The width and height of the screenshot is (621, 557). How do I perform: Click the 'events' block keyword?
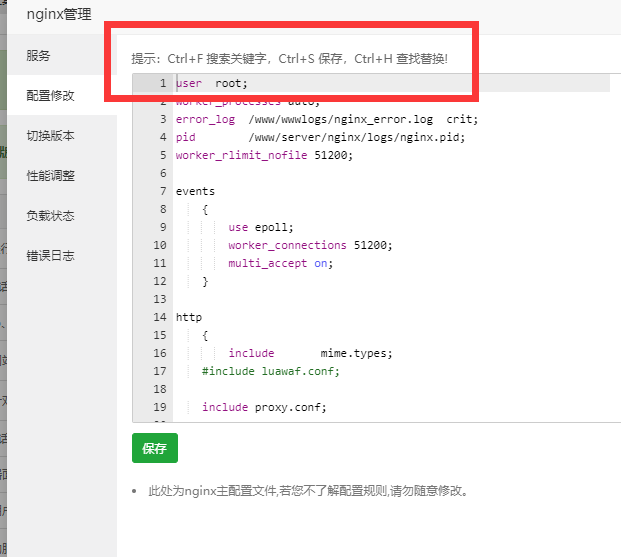point(195,191)
